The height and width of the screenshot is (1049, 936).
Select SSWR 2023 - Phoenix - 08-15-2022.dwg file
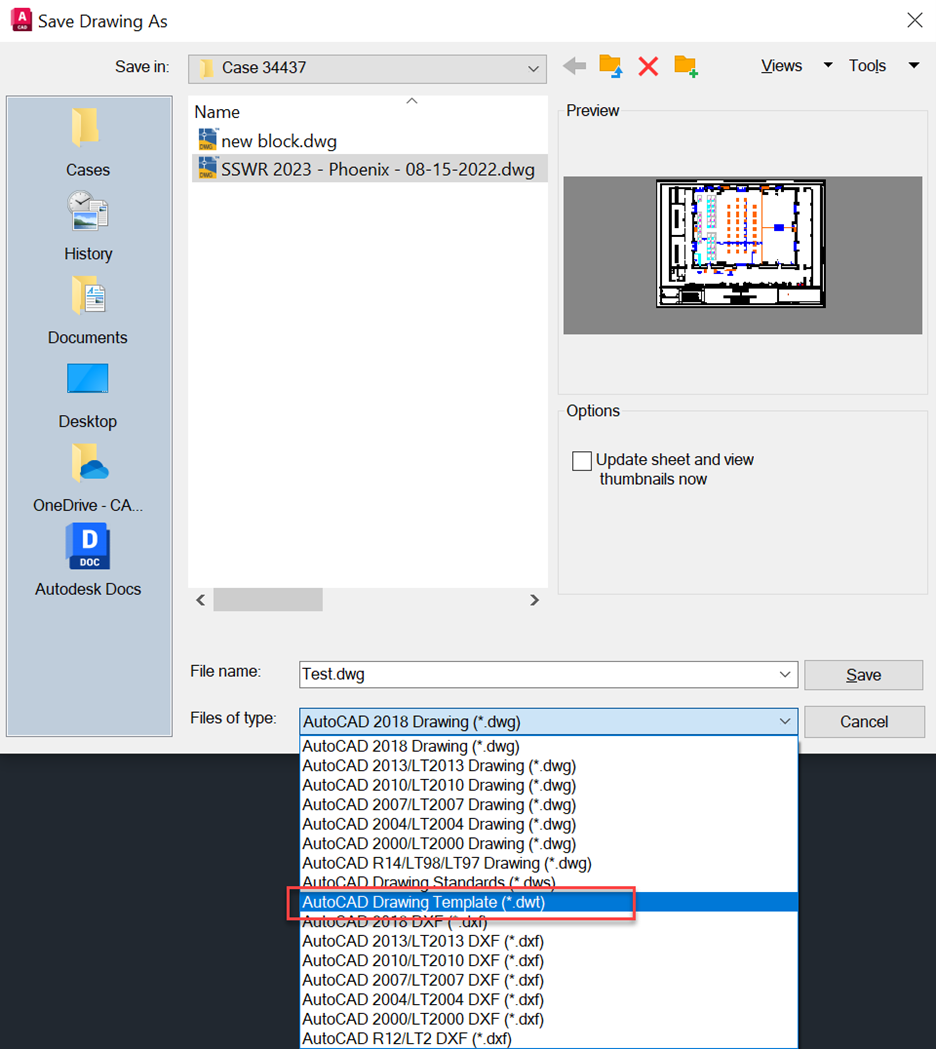point(369,169)
